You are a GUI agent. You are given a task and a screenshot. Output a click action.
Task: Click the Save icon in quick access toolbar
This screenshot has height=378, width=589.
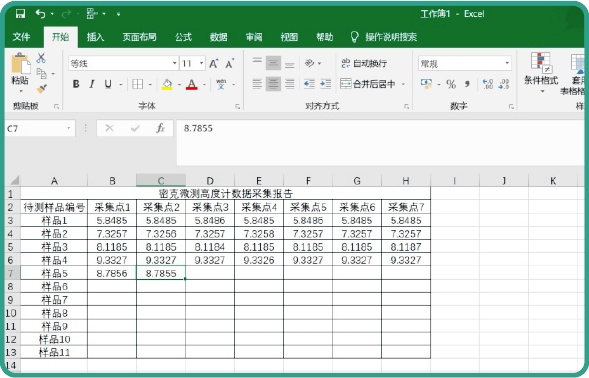coord(20,14)
